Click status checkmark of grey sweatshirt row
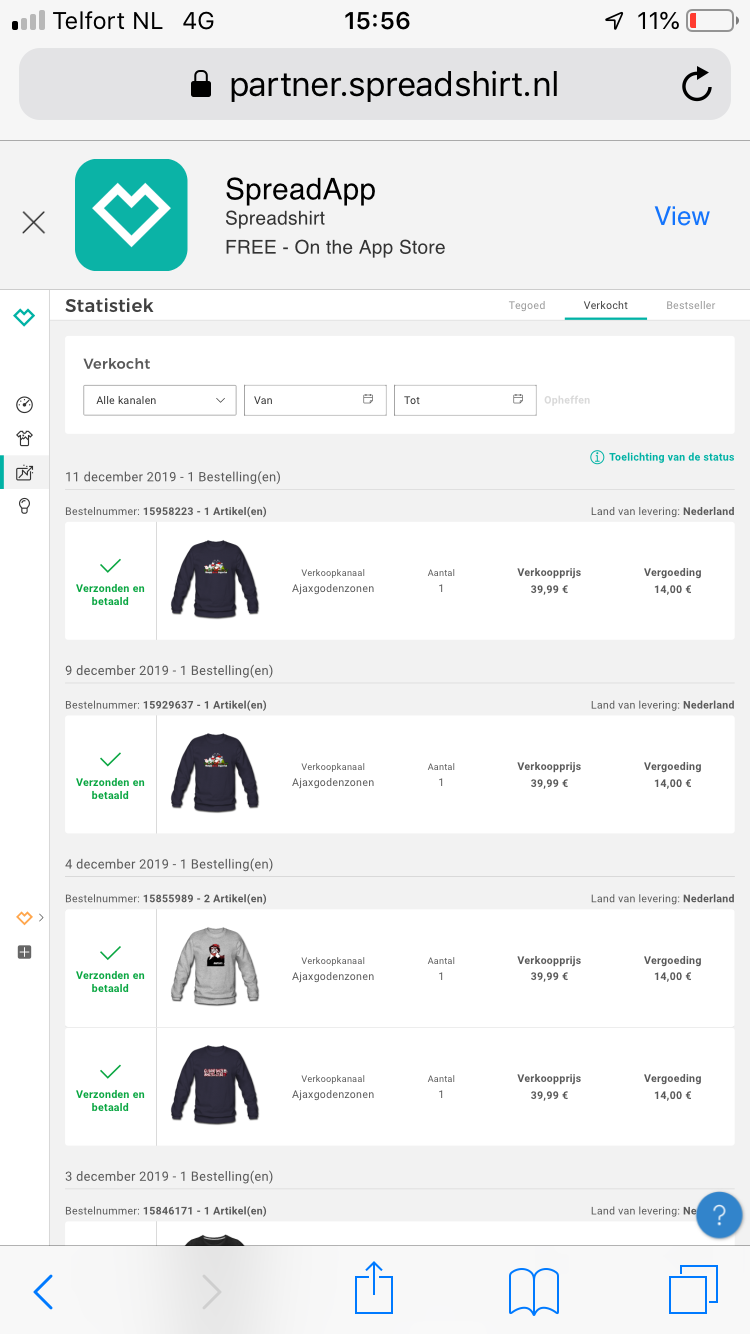 [x=110, y=953]
